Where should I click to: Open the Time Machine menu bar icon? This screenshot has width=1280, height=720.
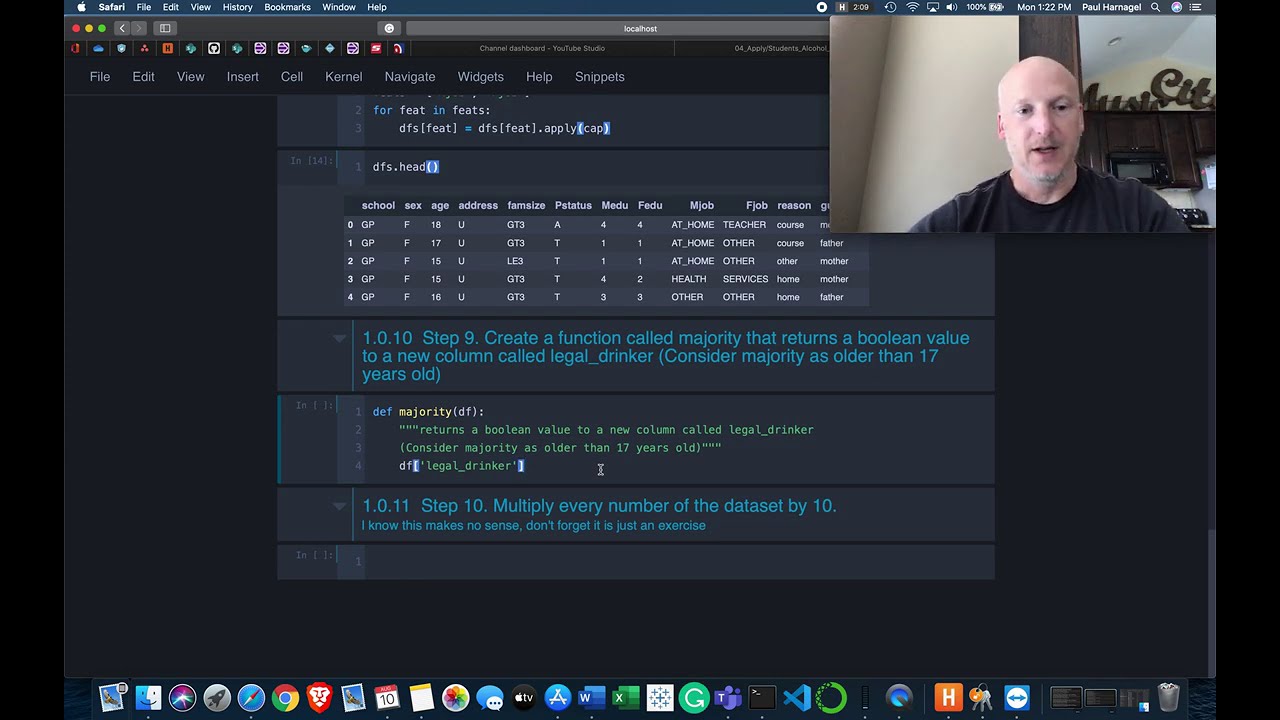889,7
